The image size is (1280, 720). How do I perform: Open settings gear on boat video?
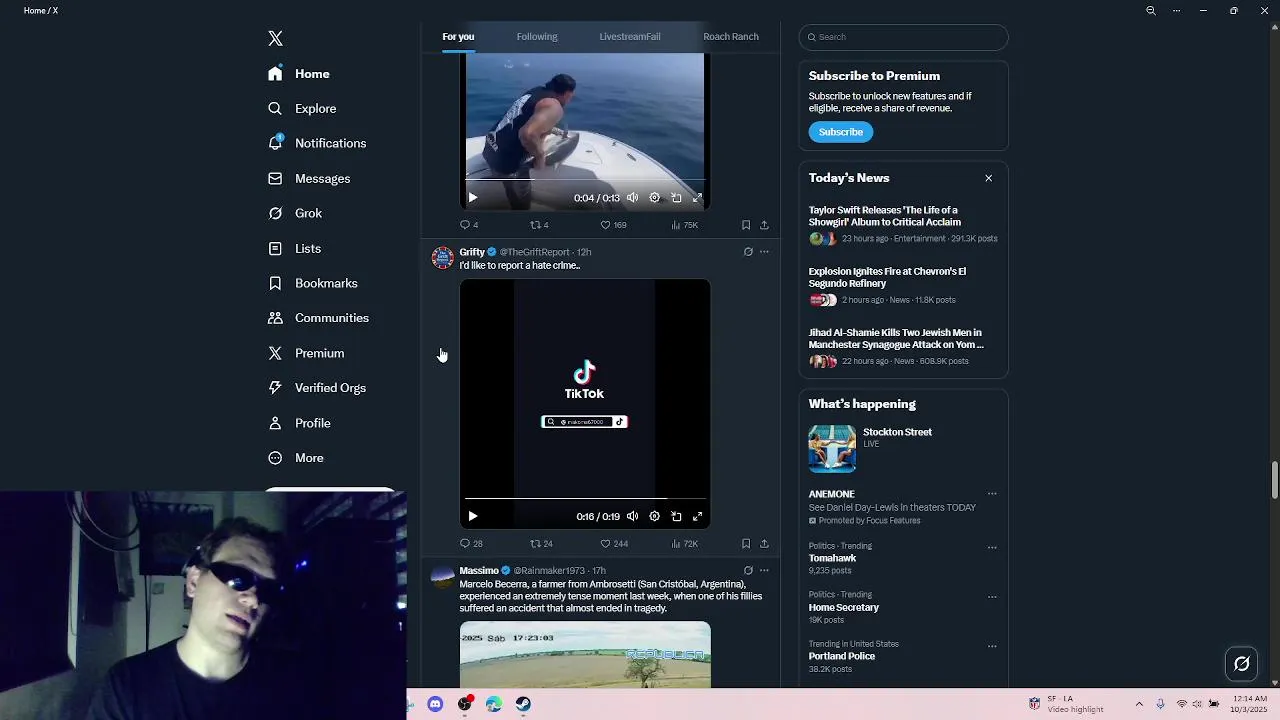click(x=654, y=198)
